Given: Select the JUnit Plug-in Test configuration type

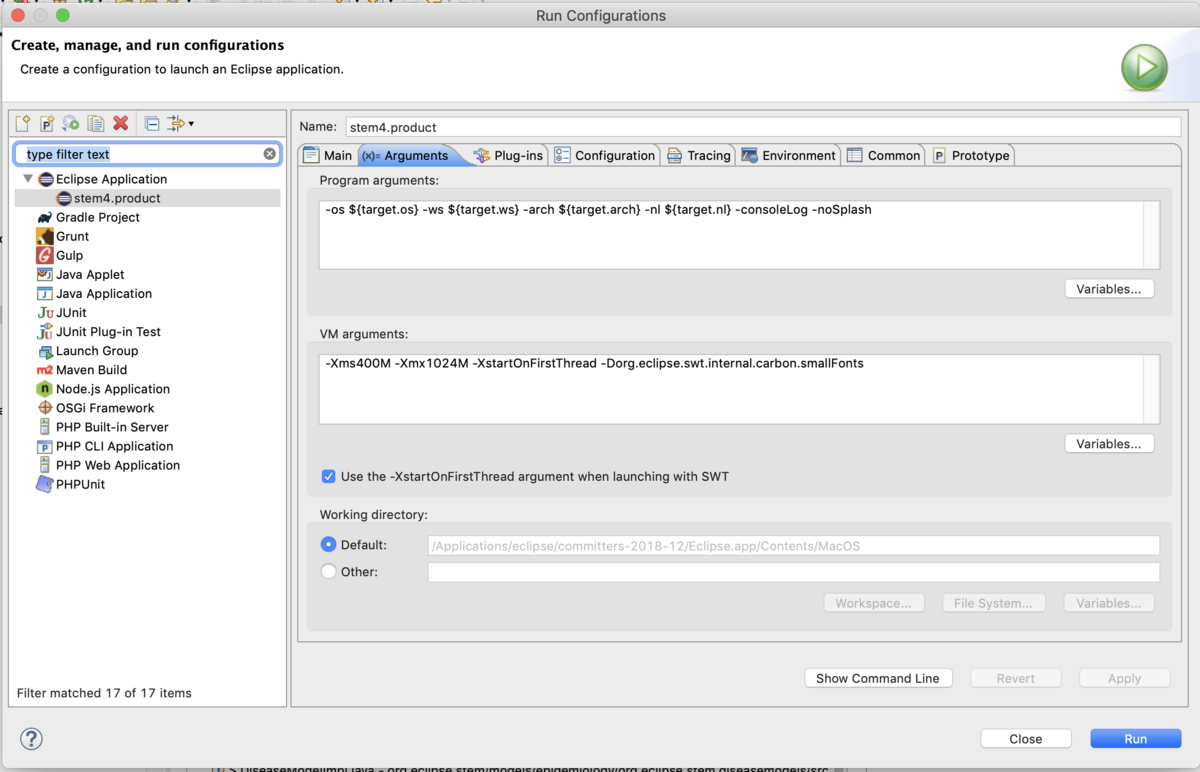Looking at the screenshot, I should click(x=108, y=332).
